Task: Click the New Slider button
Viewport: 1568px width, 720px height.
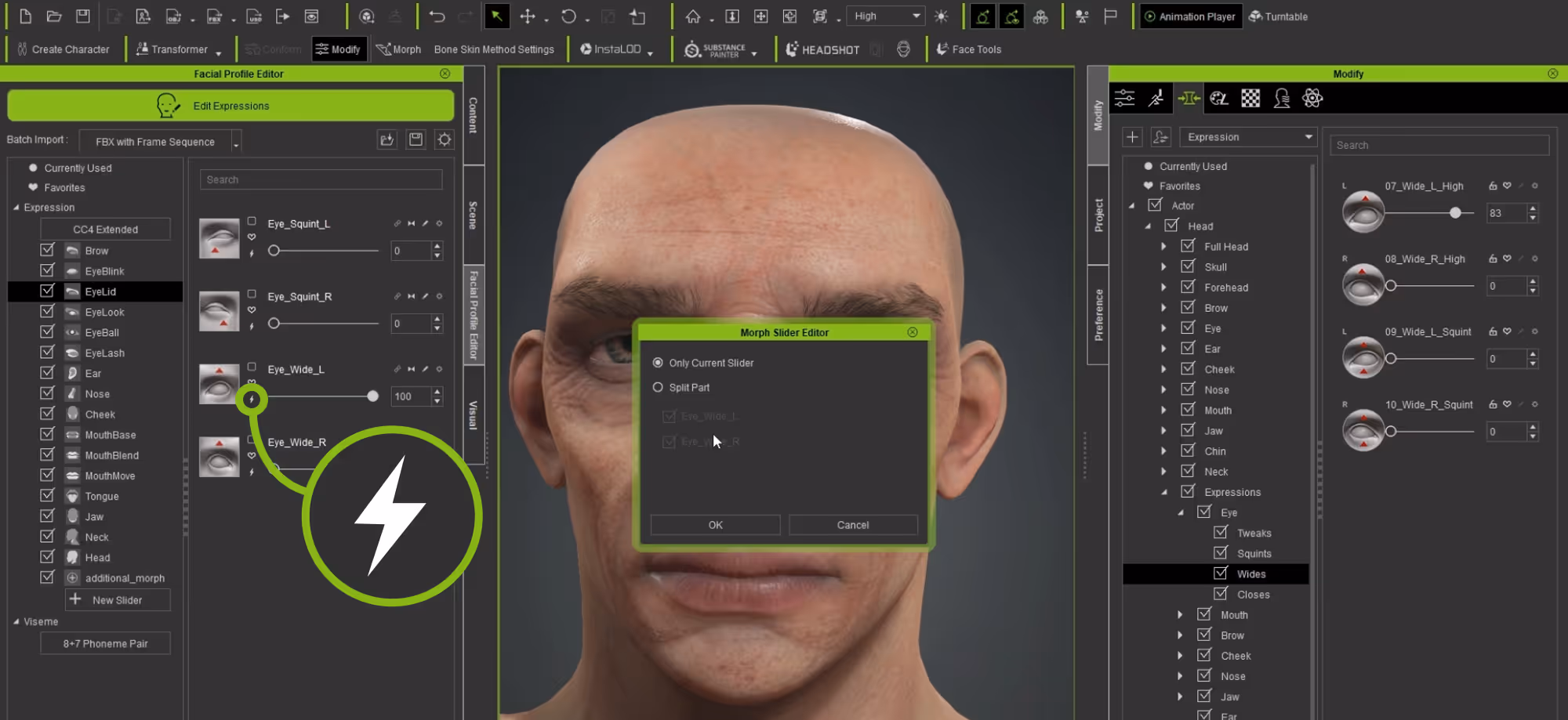Action: tap(118, 600)
